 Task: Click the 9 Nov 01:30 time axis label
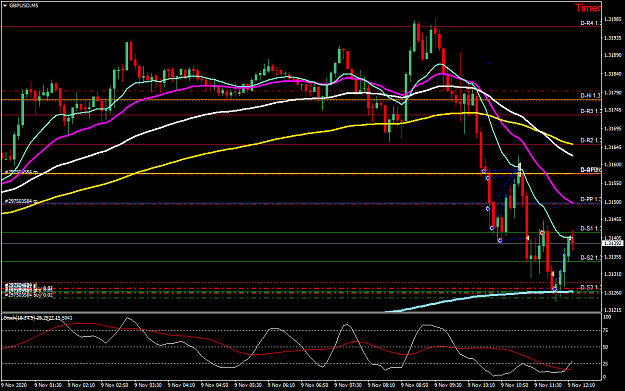point(47,385)
